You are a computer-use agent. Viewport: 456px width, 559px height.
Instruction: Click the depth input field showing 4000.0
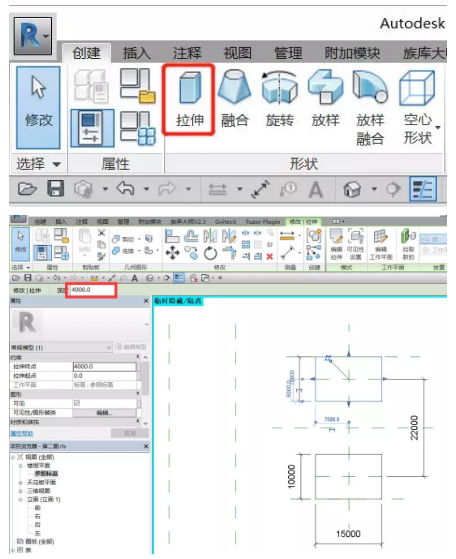[x=92, y=290]
